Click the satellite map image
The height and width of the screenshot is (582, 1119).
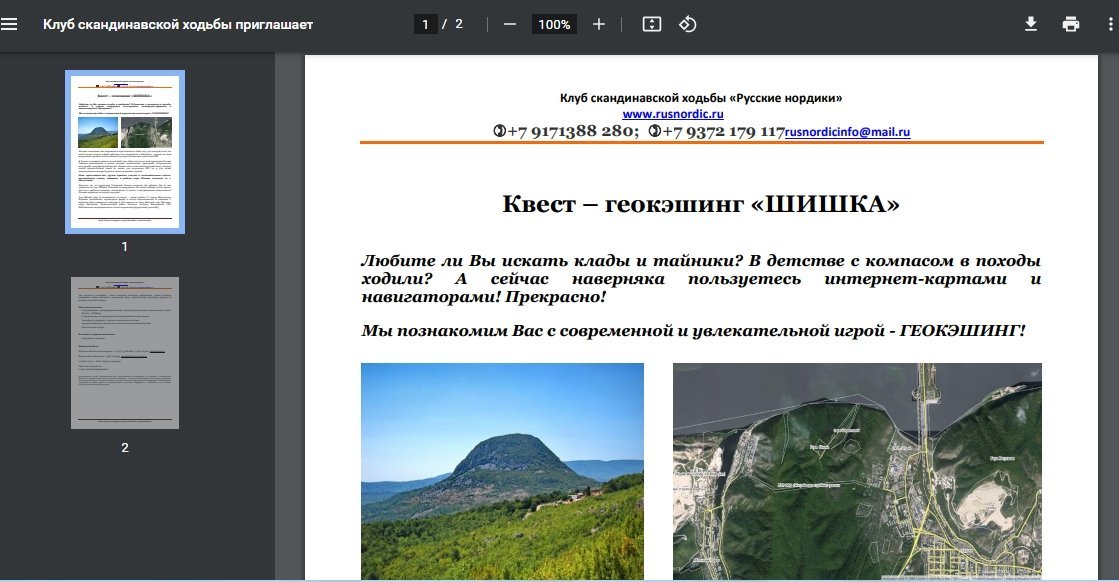pyautogui.click(x=857, y=470)
